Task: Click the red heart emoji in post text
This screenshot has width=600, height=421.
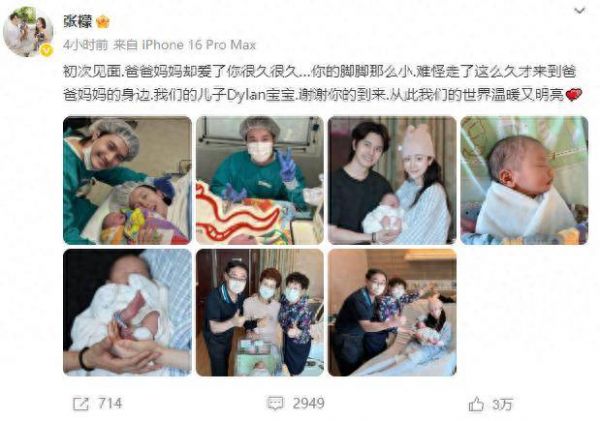Action: coord(574,94)
